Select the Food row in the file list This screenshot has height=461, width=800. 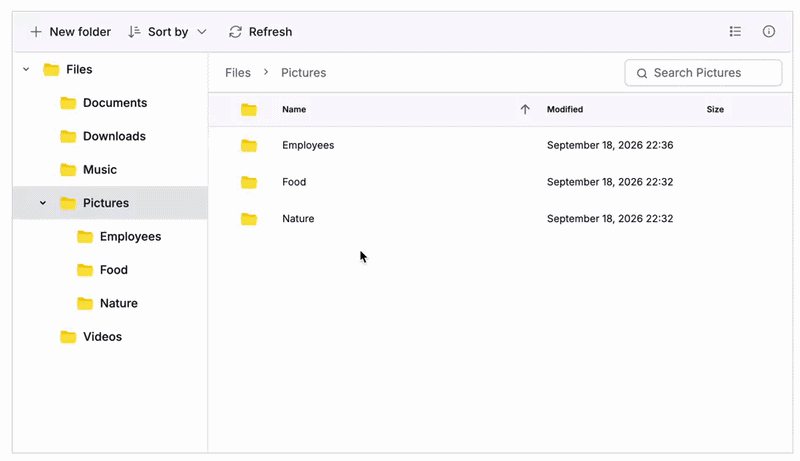[x=500, y=182]
